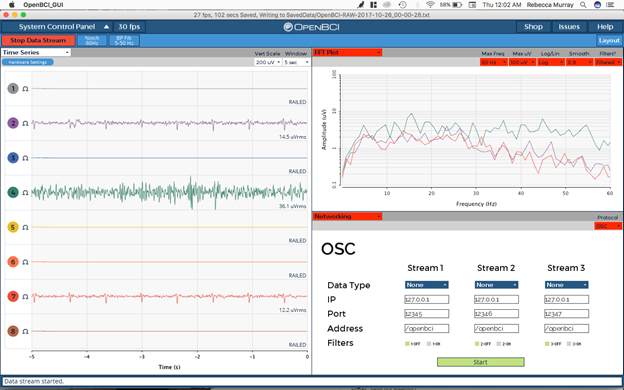Check impedance icon for channel 8
Viewport: 624px width, 390px height.
point(25,331)
